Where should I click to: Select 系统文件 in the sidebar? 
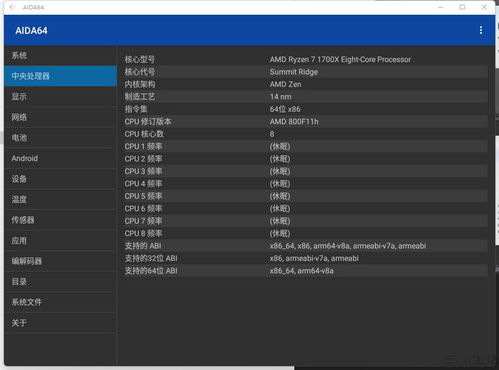coord(61,302)
